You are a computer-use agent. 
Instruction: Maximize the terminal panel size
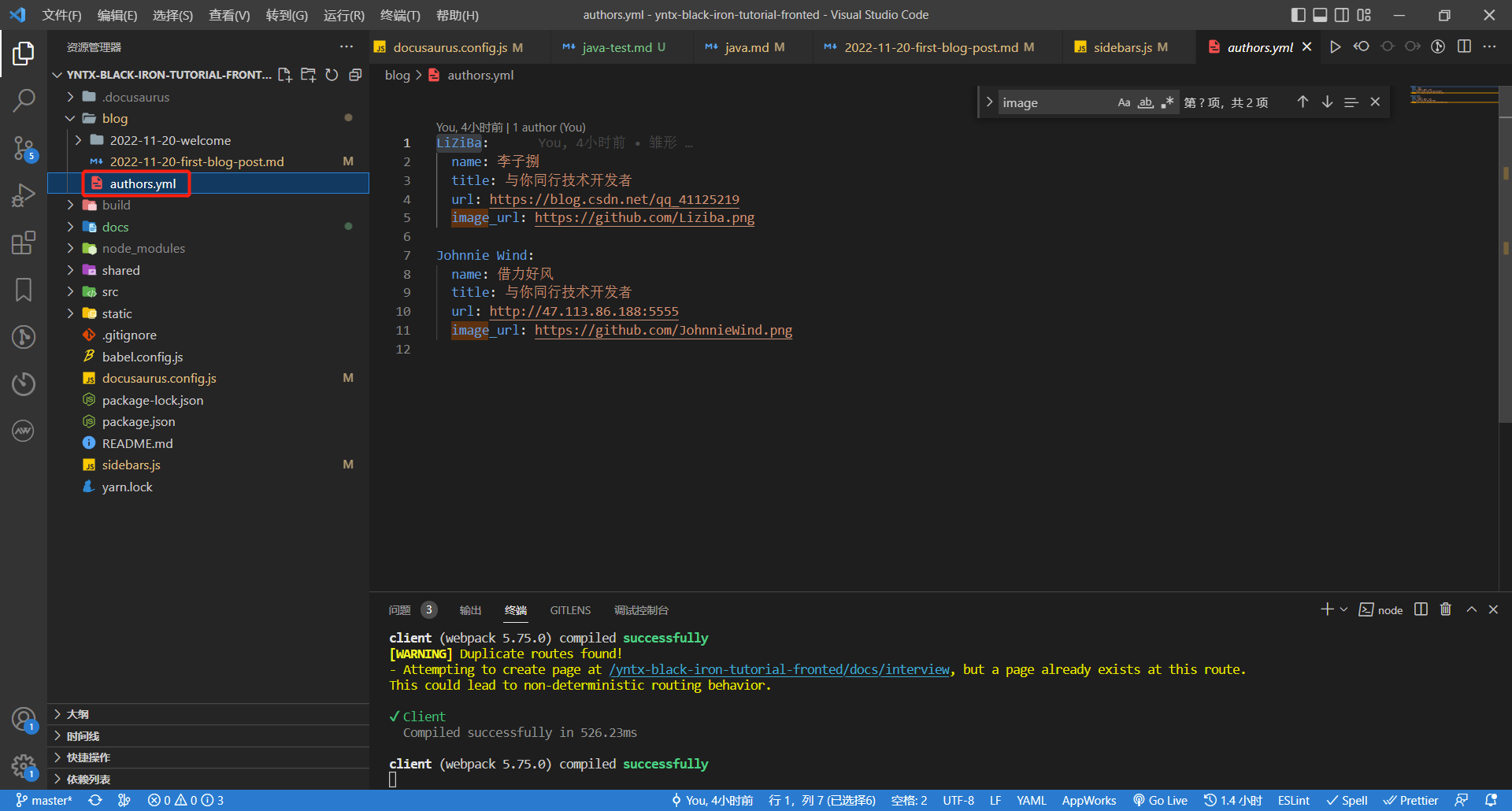coord(1471,609)
